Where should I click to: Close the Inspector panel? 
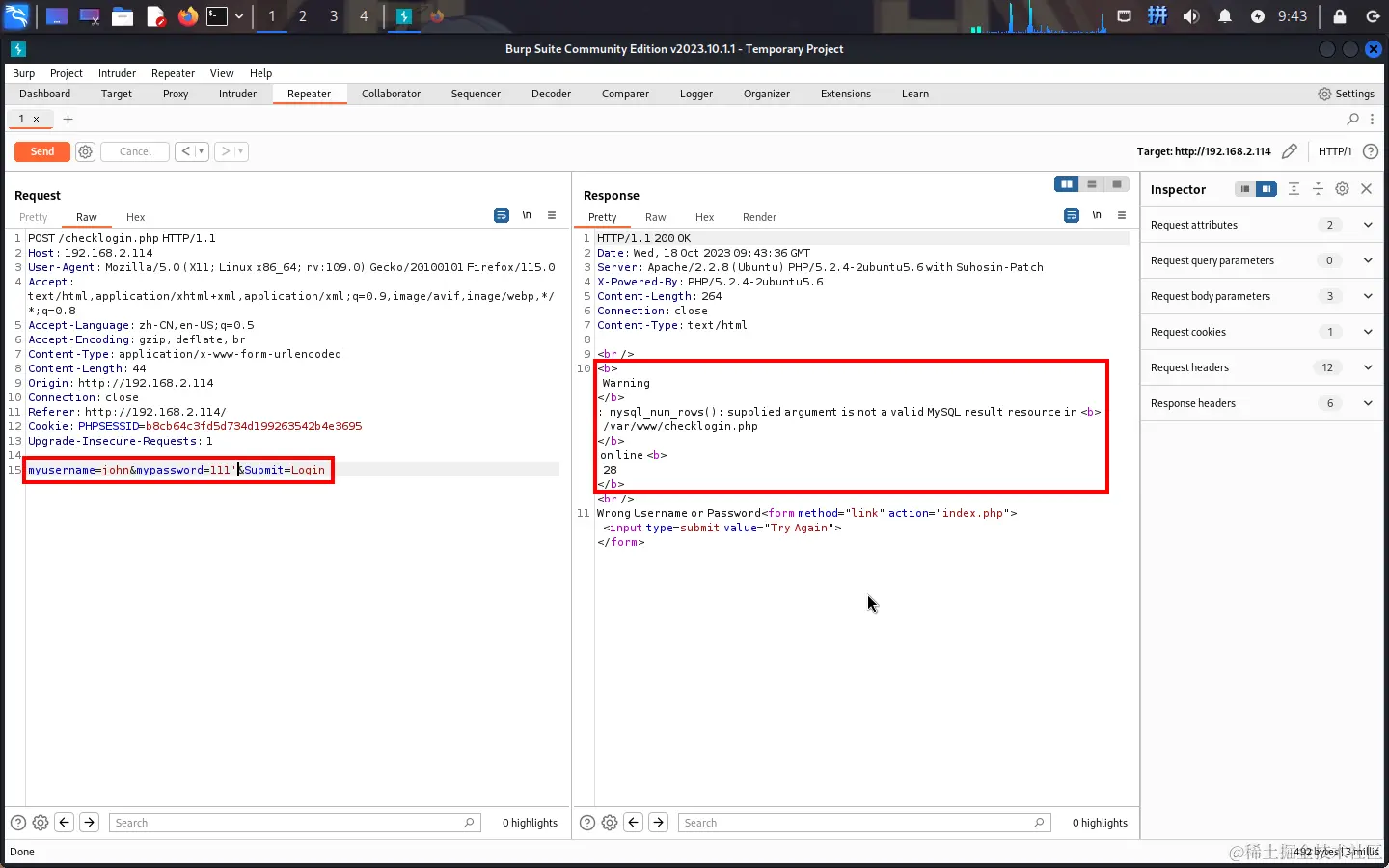coord(1366,189)
